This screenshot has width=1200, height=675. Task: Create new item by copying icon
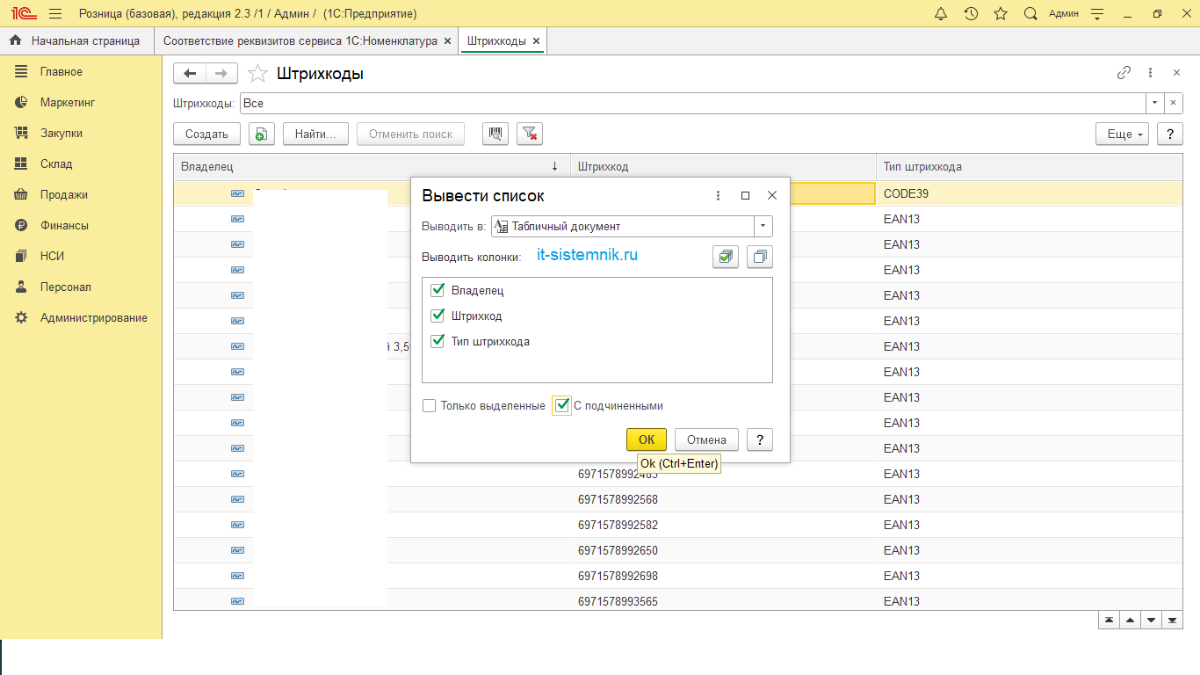coord(261,134)
